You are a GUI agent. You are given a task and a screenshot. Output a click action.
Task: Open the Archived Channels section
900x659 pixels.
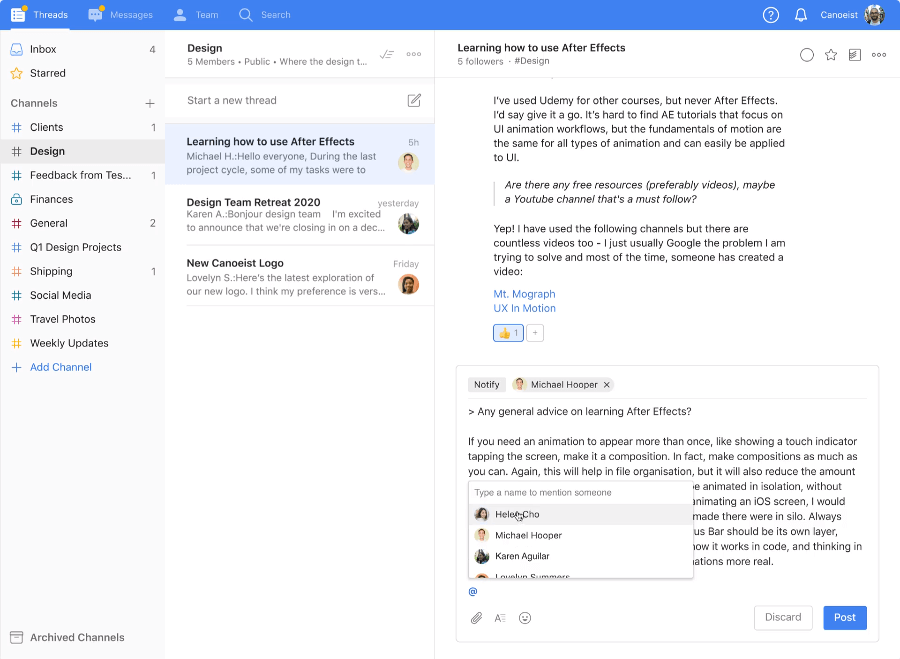pos(76,637)
